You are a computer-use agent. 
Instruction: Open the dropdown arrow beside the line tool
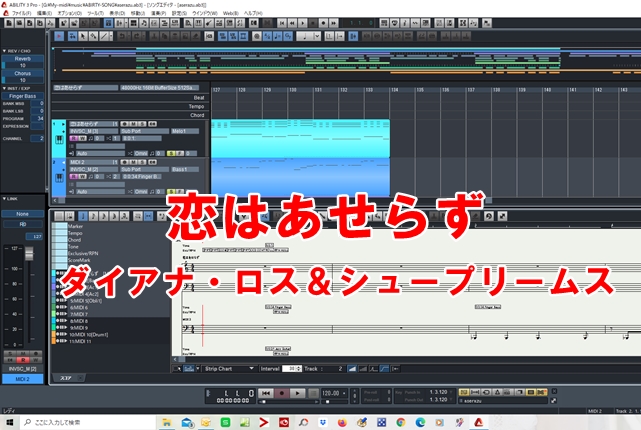coord(111,36)
